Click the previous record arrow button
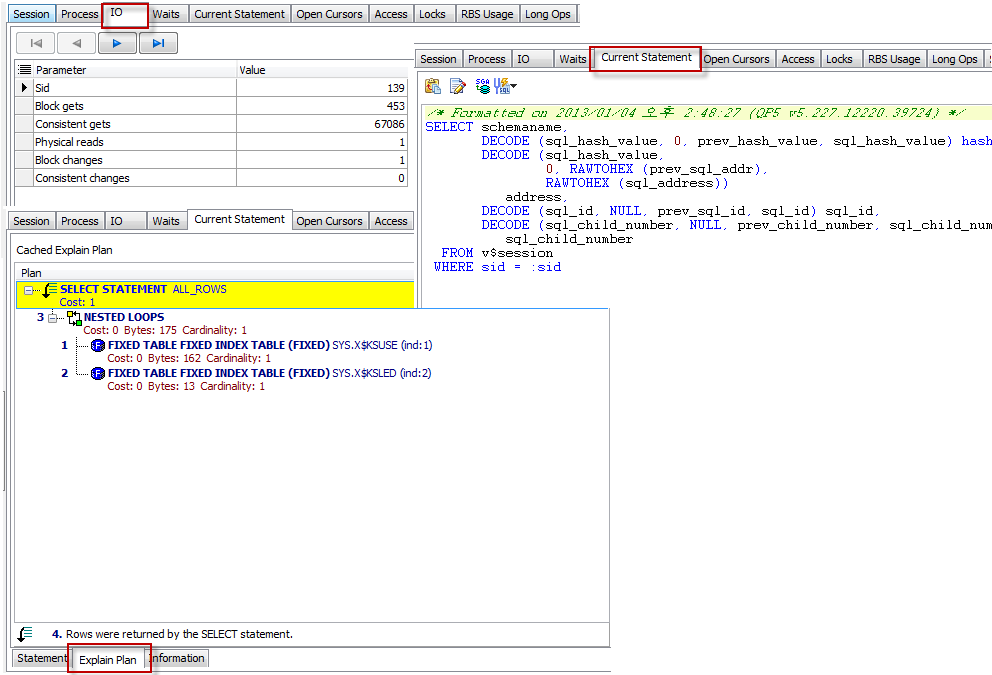Image resolution: width=992 pixels, height=675 pixels. tap(76, 43)
